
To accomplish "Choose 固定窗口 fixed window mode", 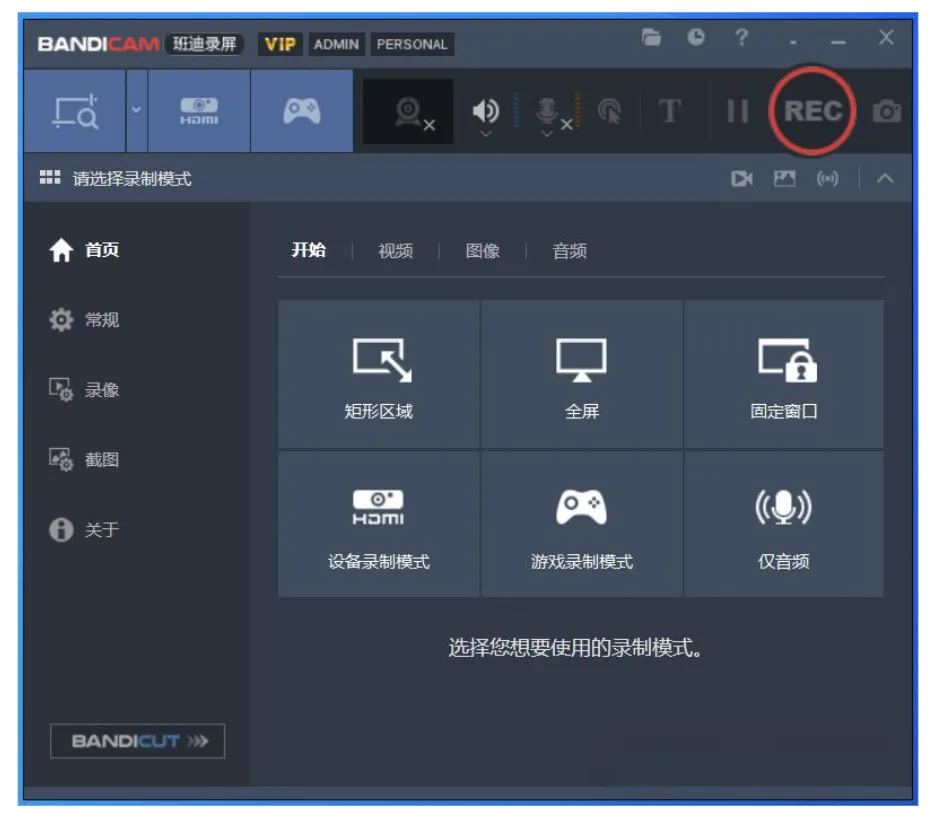I will 784,374.
